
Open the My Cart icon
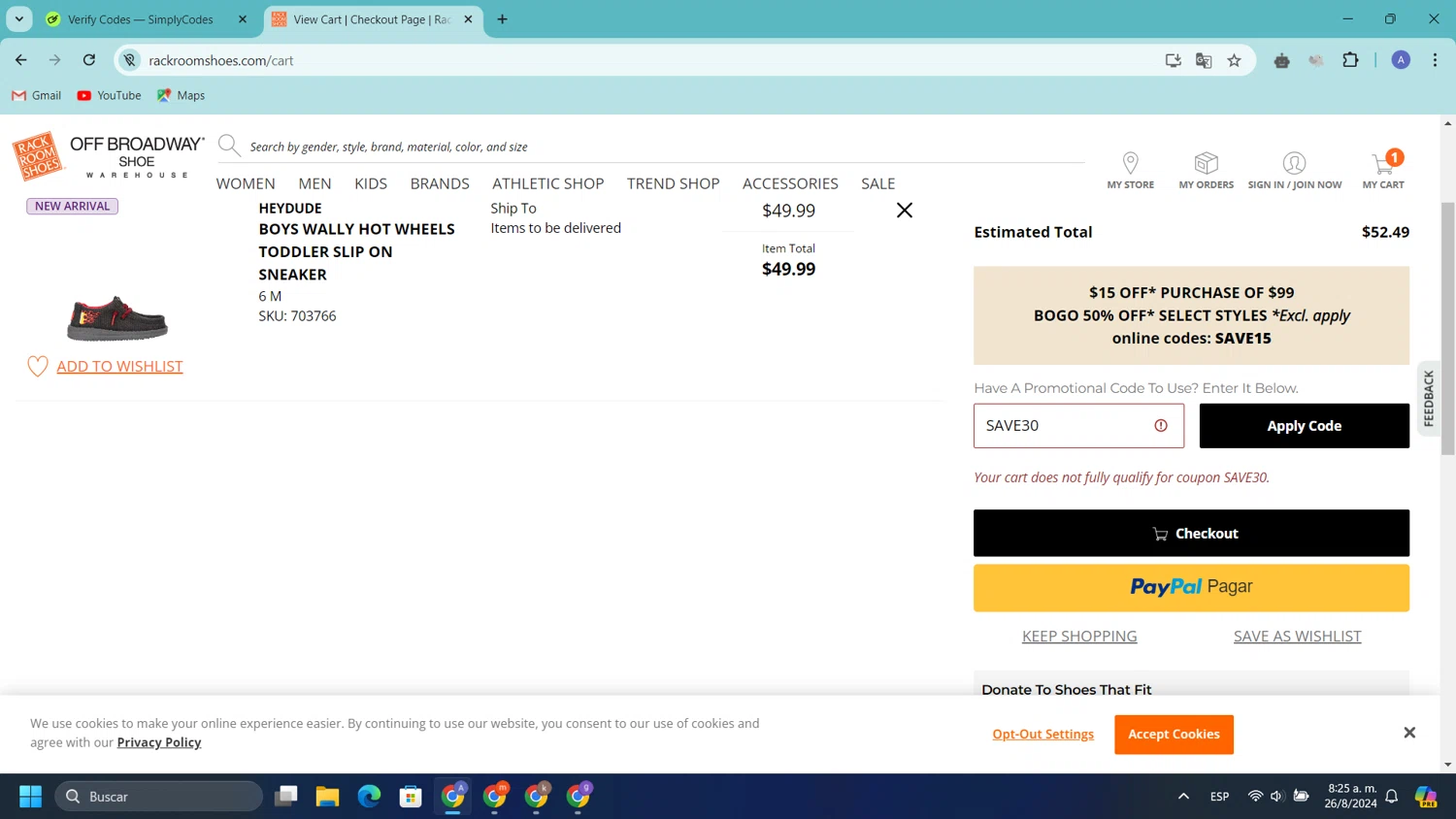point(1383,163)
